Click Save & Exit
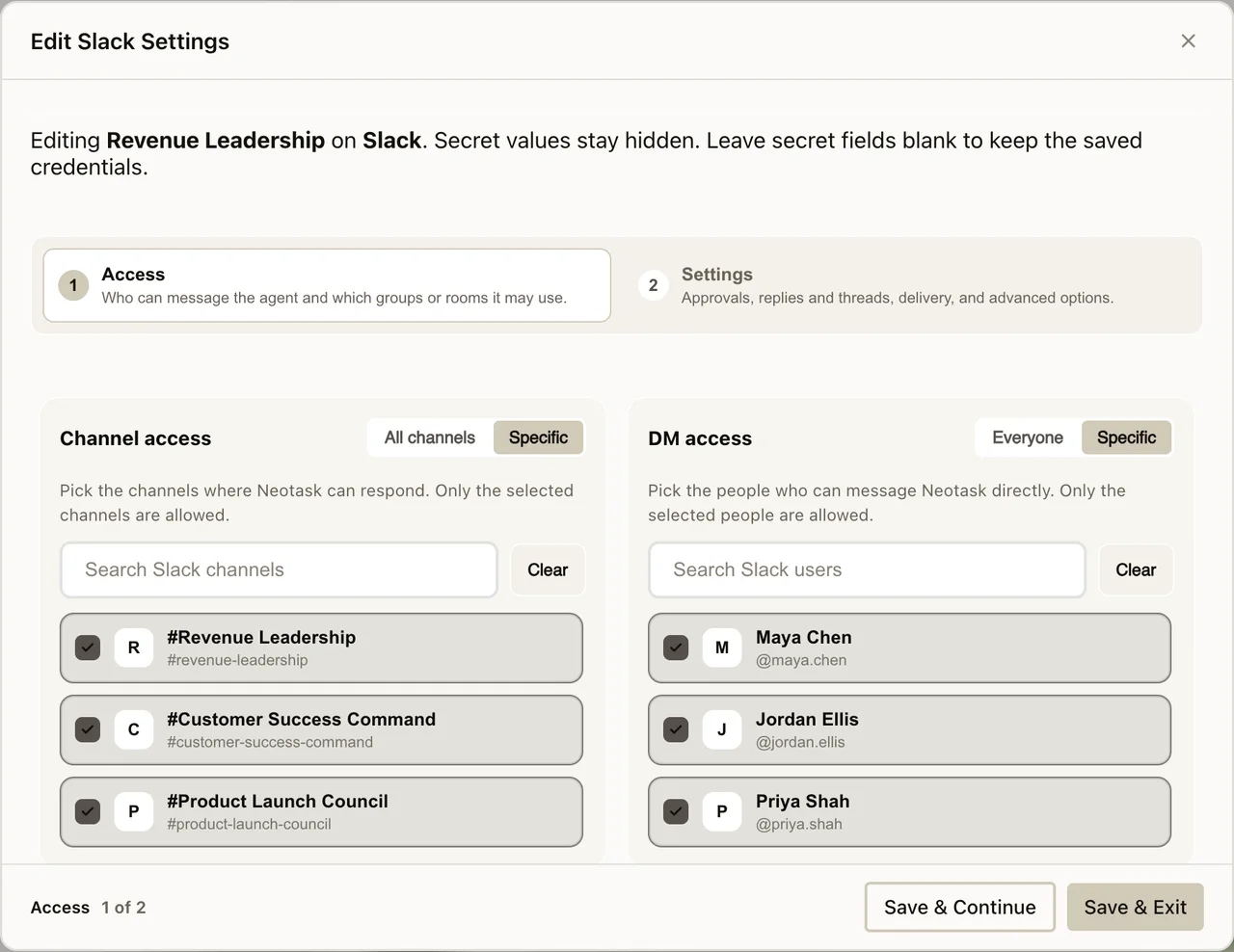Image resolution: width=1234 pixels, height=952 pixels. [x=1136, y=907]
